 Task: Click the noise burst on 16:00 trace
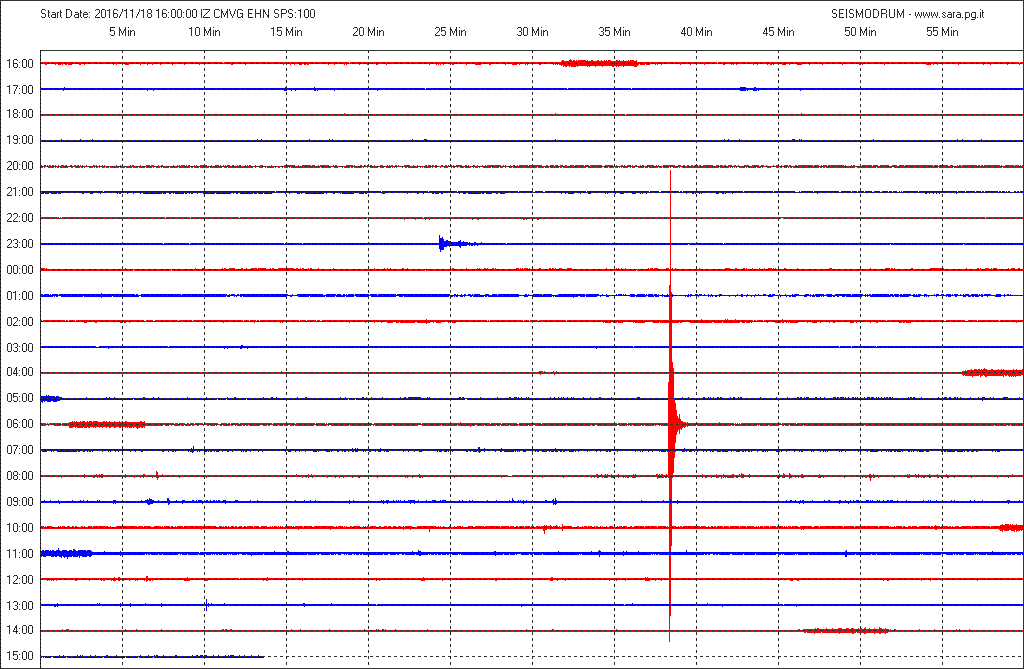click(599, 63)
